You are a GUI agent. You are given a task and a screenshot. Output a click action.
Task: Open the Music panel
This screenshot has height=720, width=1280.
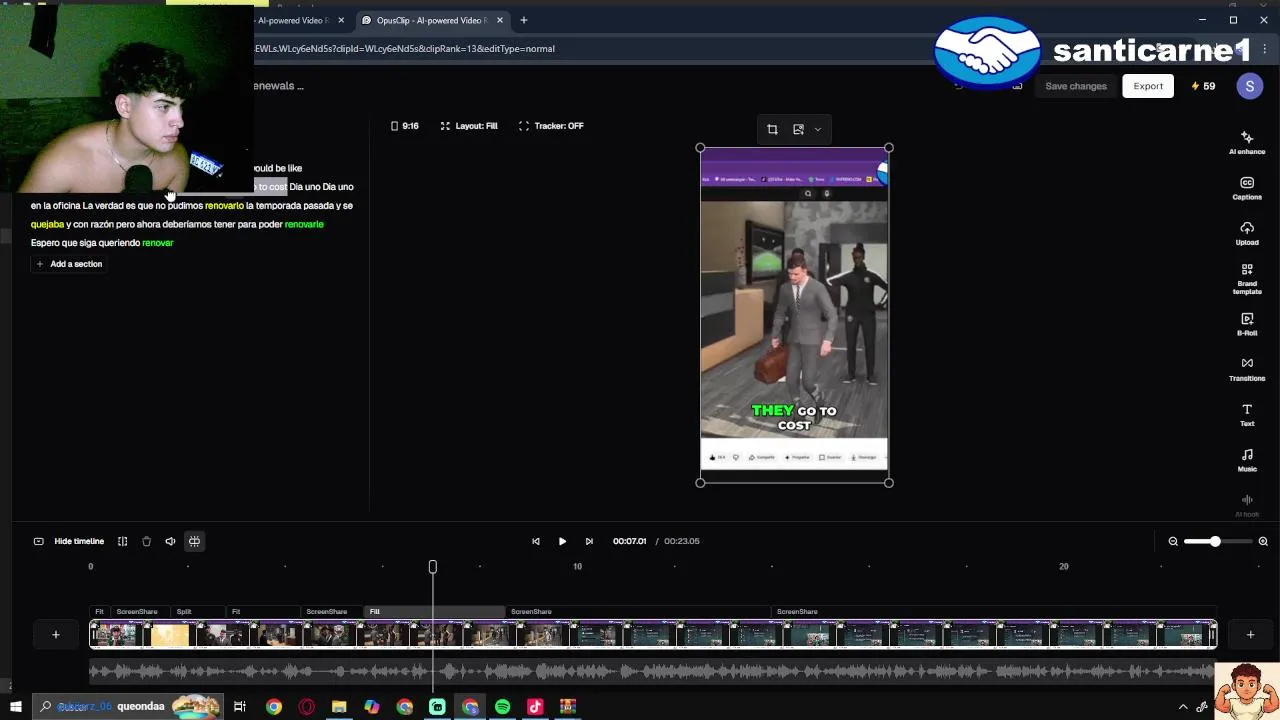coord(1247,460)
